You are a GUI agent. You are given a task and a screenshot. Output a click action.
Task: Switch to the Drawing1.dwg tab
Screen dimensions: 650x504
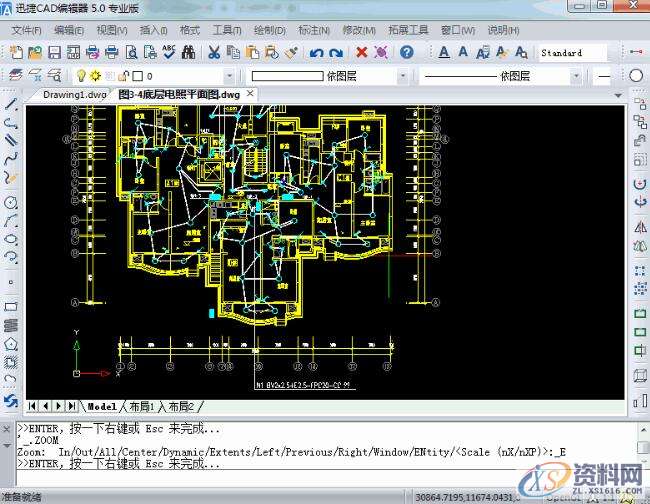[x=74, y=94]
